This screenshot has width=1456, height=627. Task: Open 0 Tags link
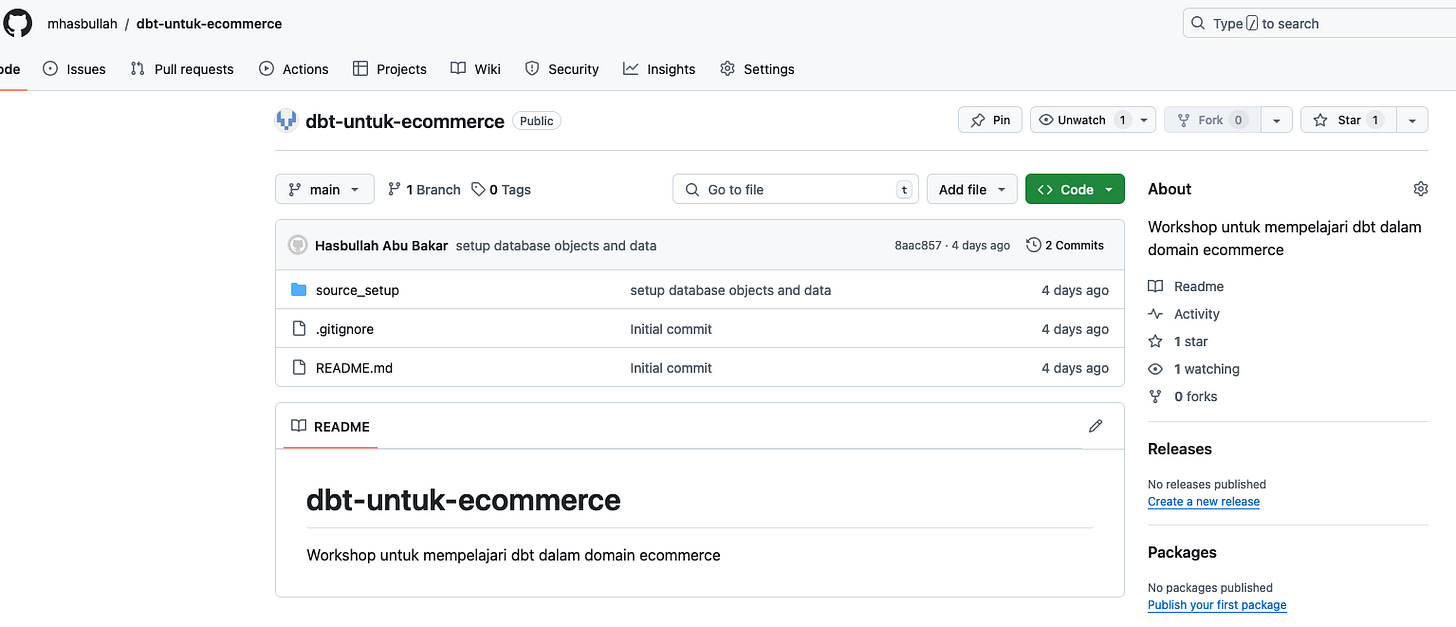tap(501, 189)
